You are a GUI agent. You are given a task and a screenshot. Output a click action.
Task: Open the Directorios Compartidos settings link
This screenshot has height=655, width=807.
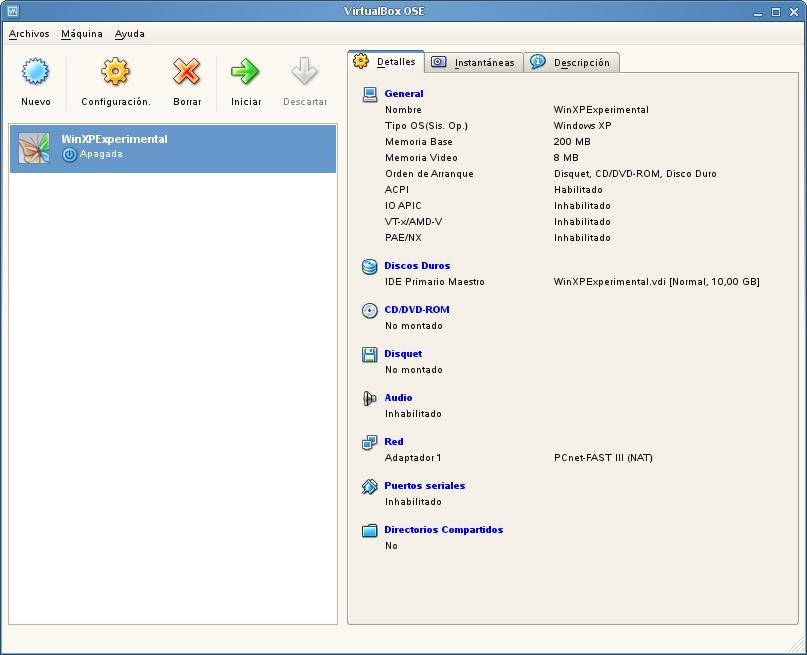[444, 529]
